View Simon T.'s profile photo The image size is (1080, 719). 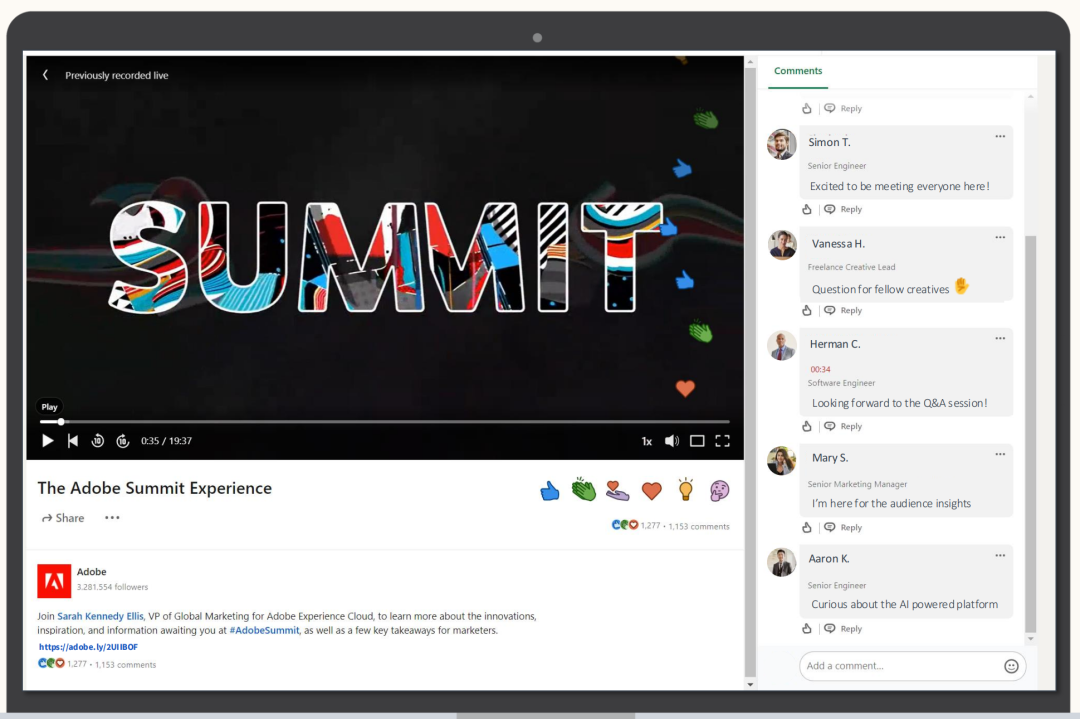click(782, 144)
